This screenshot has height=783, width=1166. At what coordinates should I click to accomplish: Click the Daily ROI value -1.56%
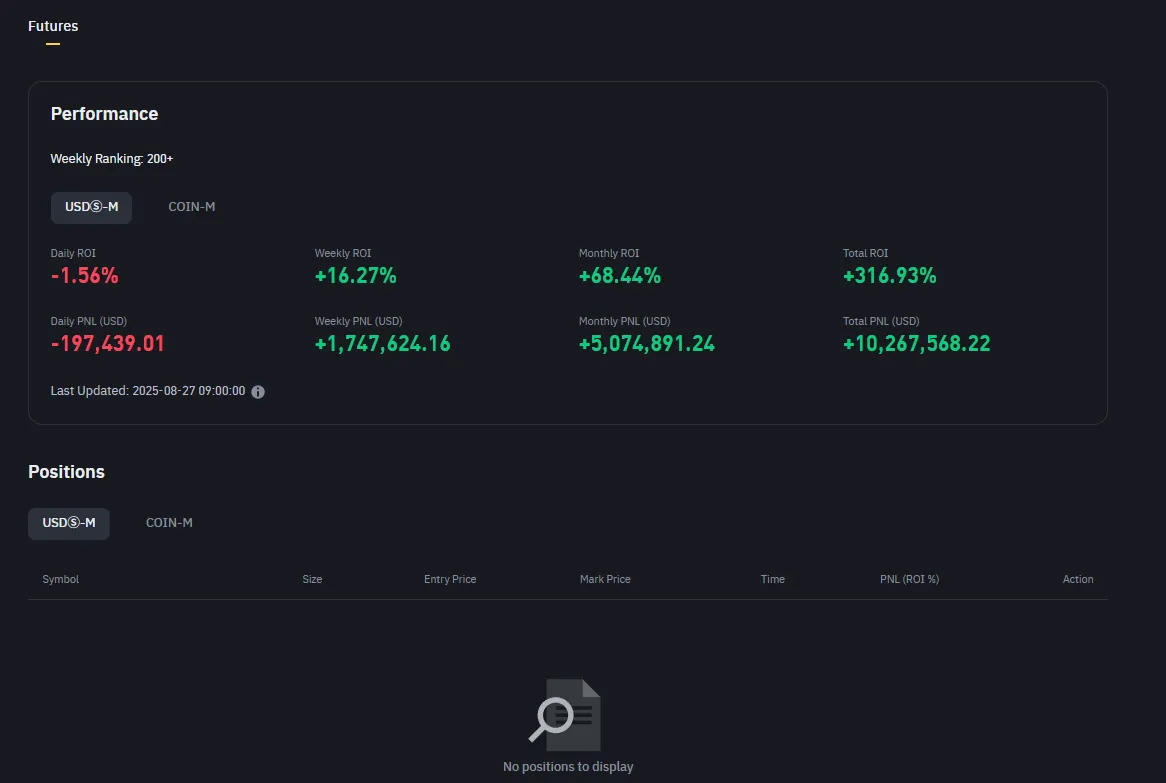(85, 276)
